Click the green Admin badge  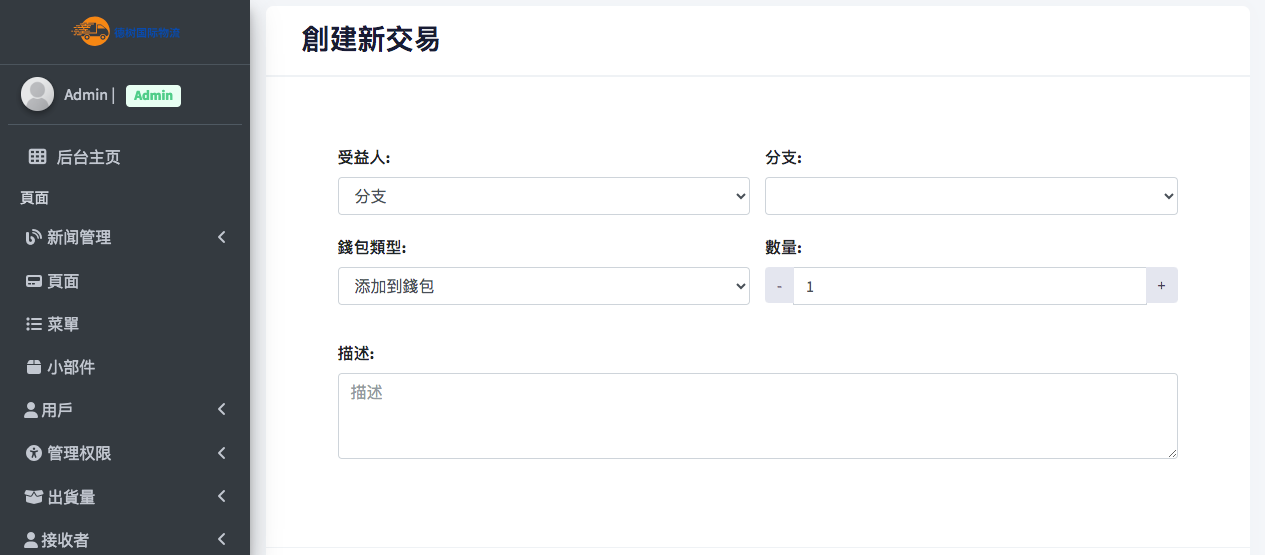(x=153, y=95)
